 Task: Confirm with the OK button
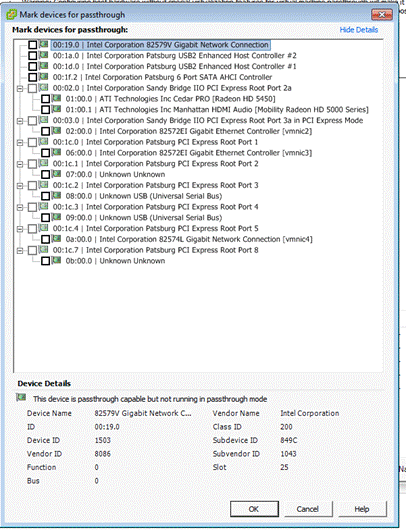pos(254,509)
